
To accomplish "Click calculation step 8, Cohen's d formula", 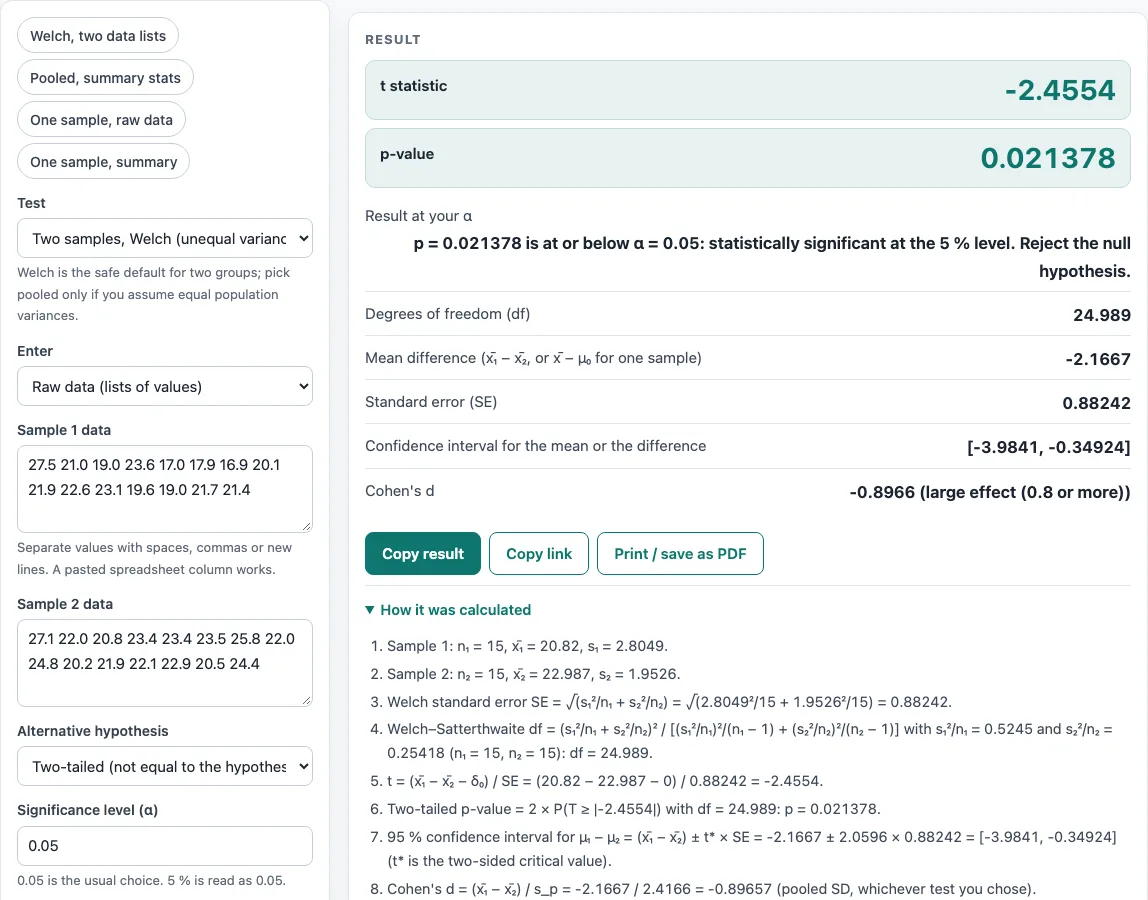I will pyautogui.click(x=712, y=889).
